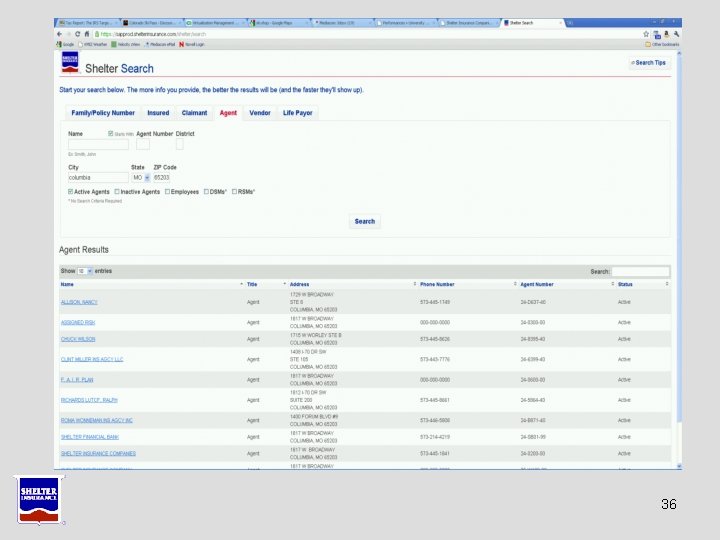Click the Agent Number input field
This screenshot has width=720, height=540.
143,145
